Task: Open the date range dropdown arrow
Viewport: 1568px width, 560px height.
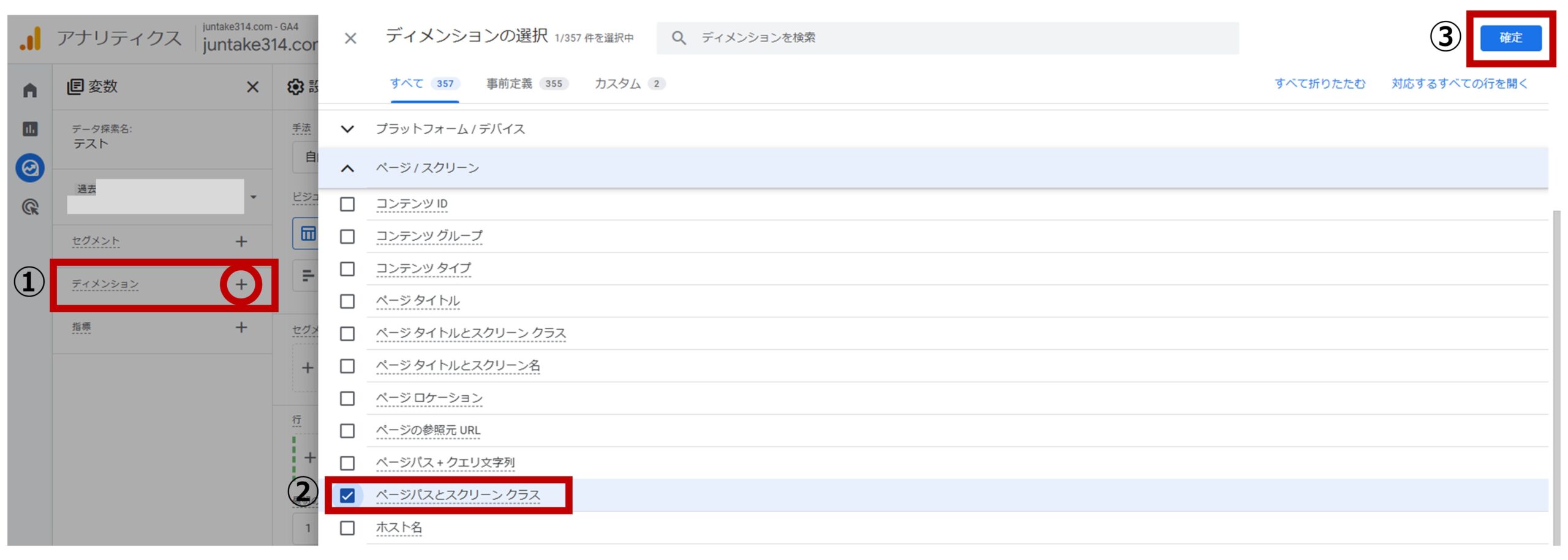Action: point(254,197)
